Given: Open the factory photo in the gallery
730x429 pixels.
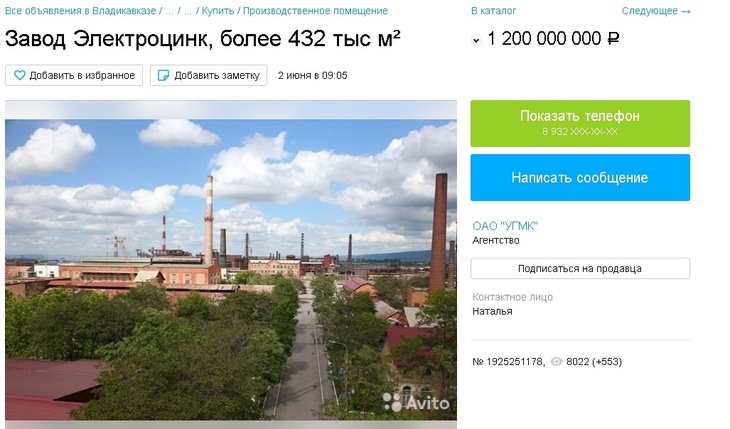Looking at the screenshot, I should [x=230, y=265].
